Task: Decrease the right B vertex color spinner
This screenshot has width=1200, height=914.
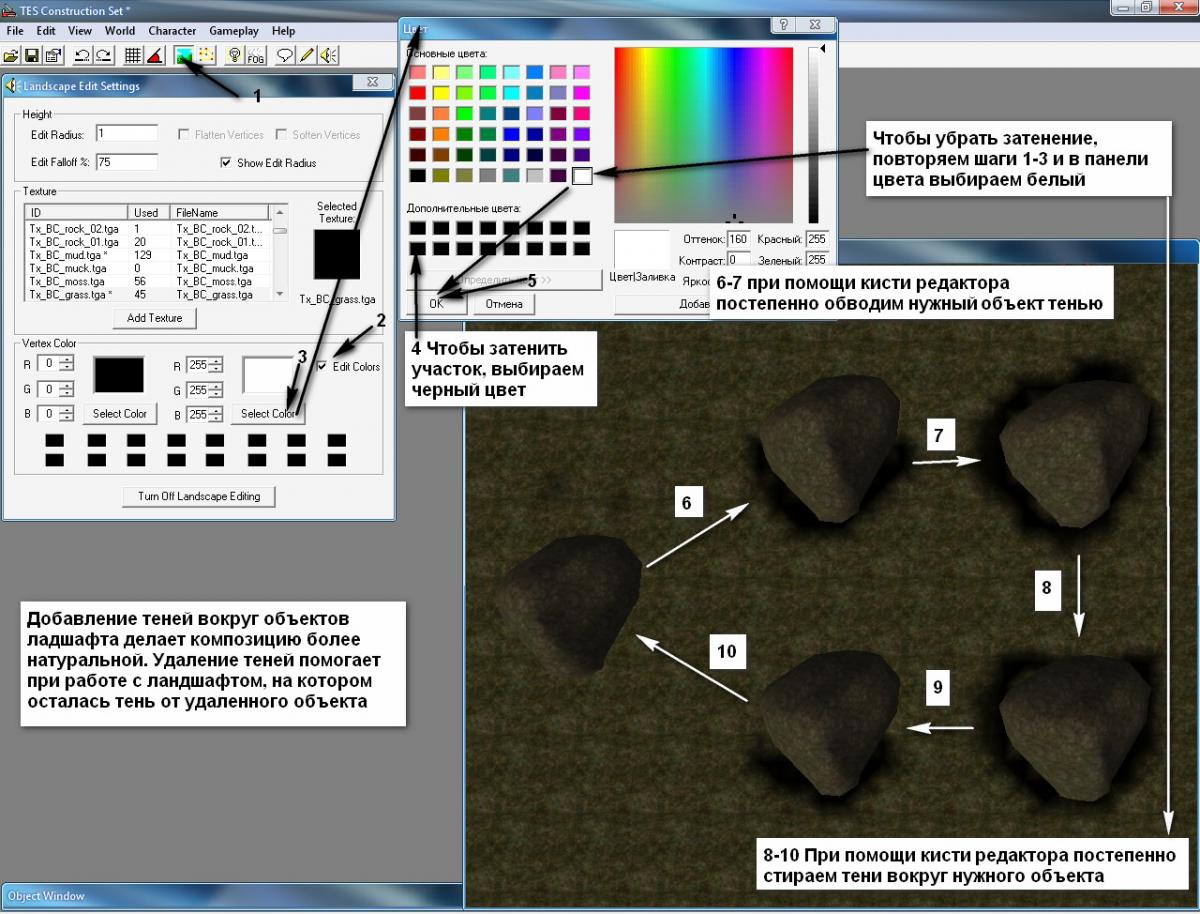Action: pos(216,418)
